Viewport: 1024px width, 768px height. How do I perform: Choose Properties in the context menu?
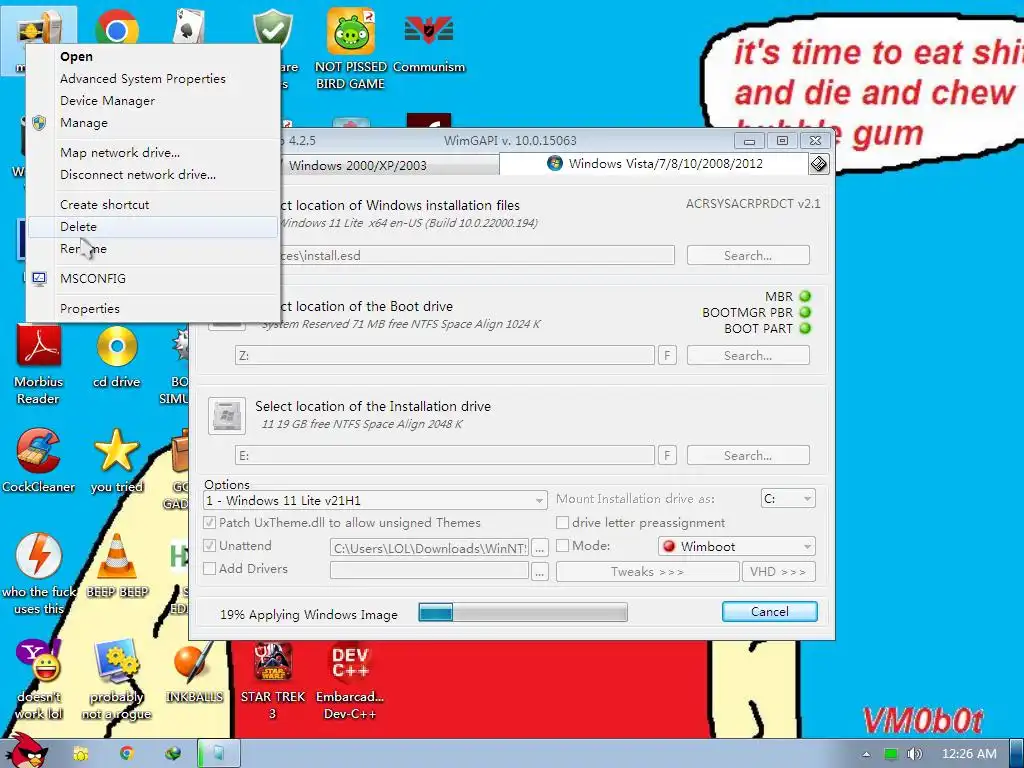point(153,308)
